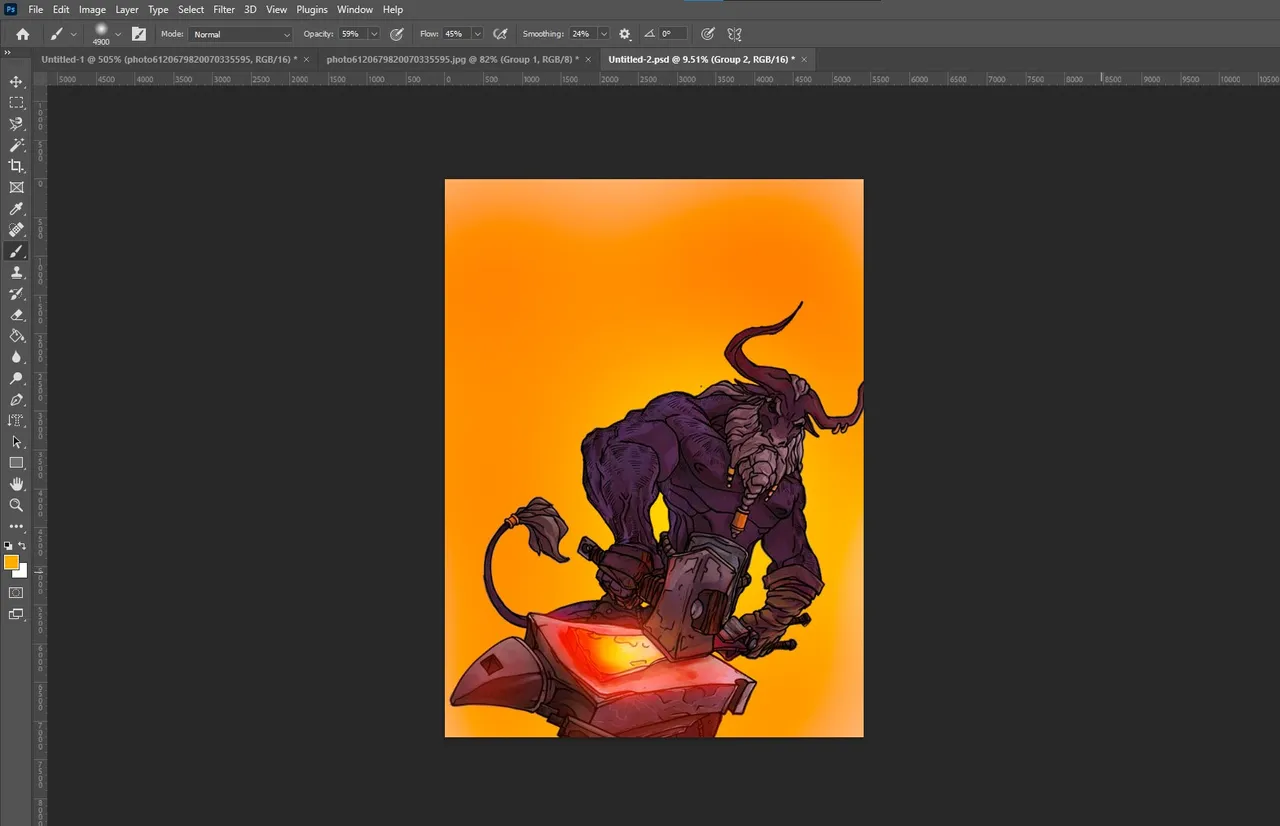Image resolution: width=1280 pixels, height=826 pixels.
Task: Toggle the Brush Settings panel
Action: click(x=138, y=34)
